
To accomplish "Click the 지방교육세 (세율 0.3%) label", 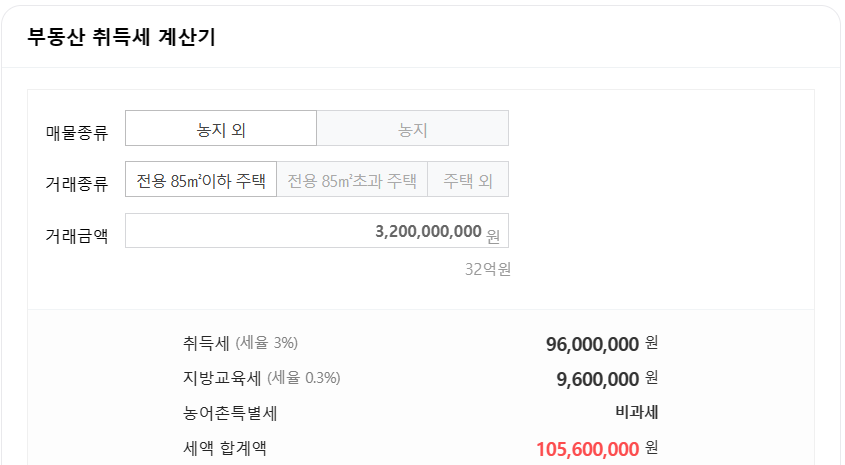I will (261, 378).
